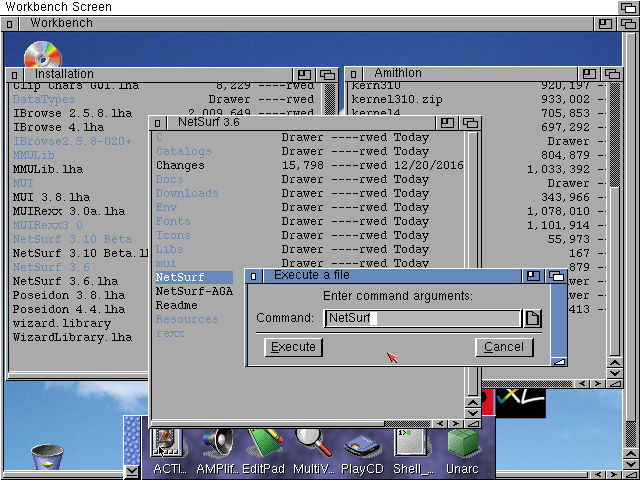This screenshot has width=640, height=480.
Task: Select MUIRexx 3.0a.lha in Installation window
Action: (x=69, y=211)
